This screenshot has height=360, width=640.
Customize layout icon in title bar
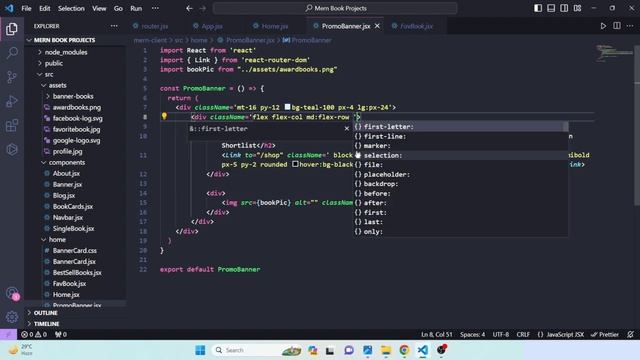(x=577, y=8)
